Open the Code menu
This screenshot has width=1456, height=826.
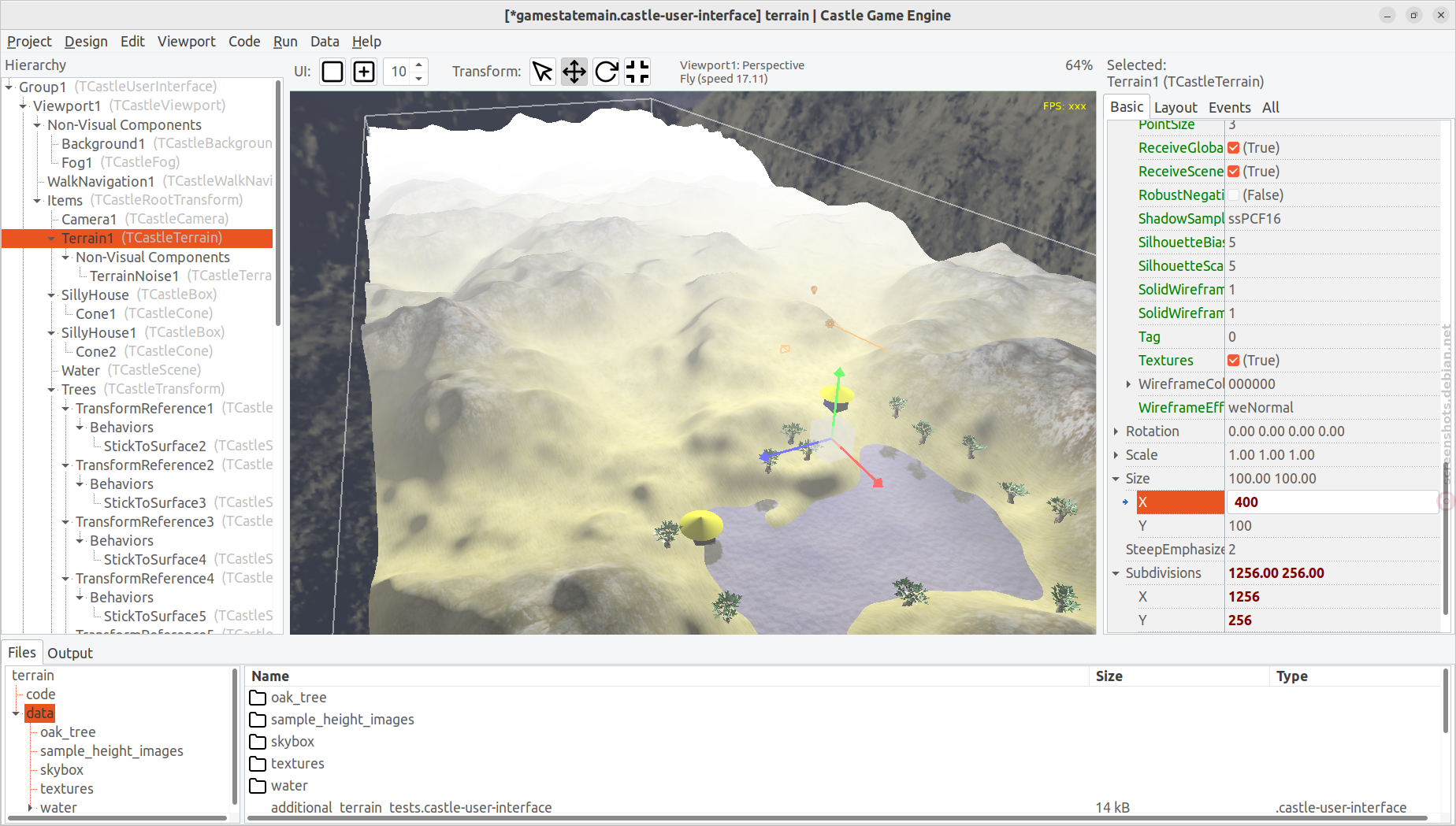pyautogui.click(x=244, y=42)
